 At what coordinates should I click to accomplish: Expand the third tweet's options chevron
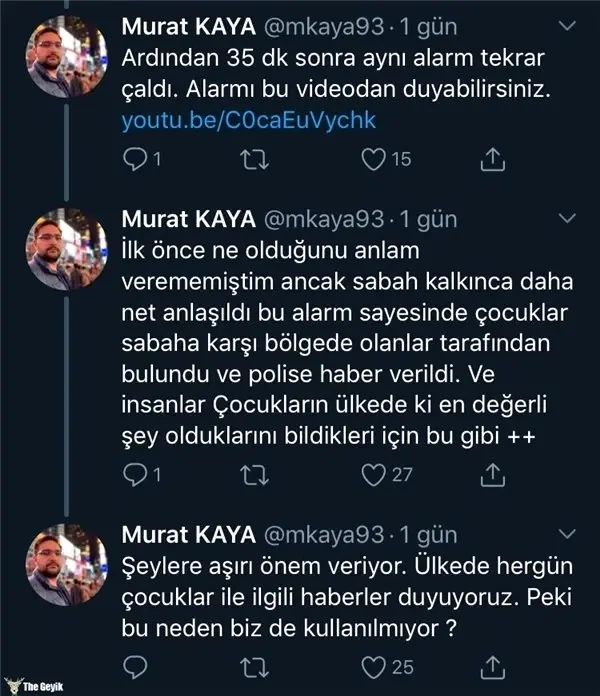tap(568, 533)
